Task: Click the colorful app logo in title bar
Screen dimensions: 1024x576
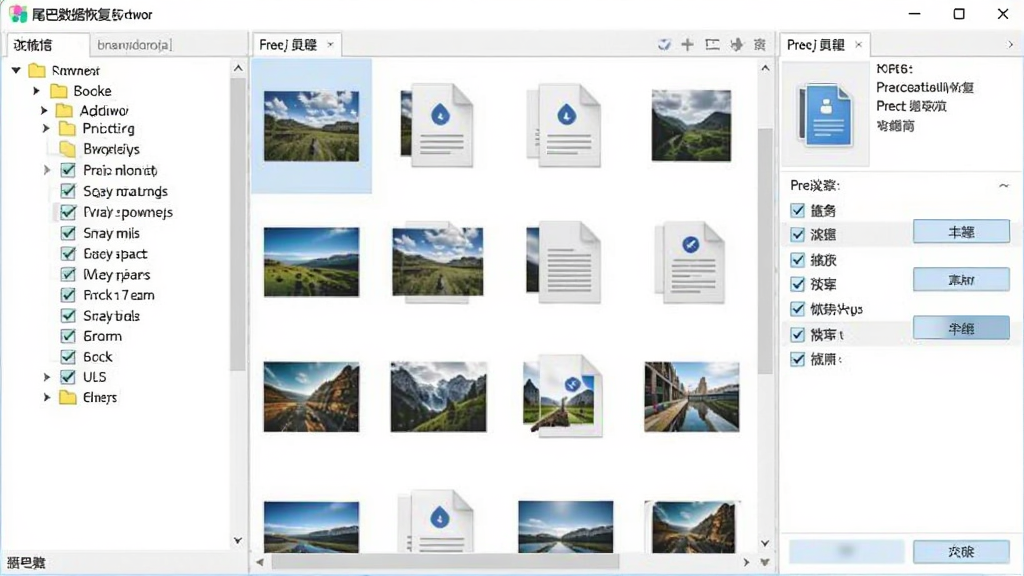Action: coord(18,14)
